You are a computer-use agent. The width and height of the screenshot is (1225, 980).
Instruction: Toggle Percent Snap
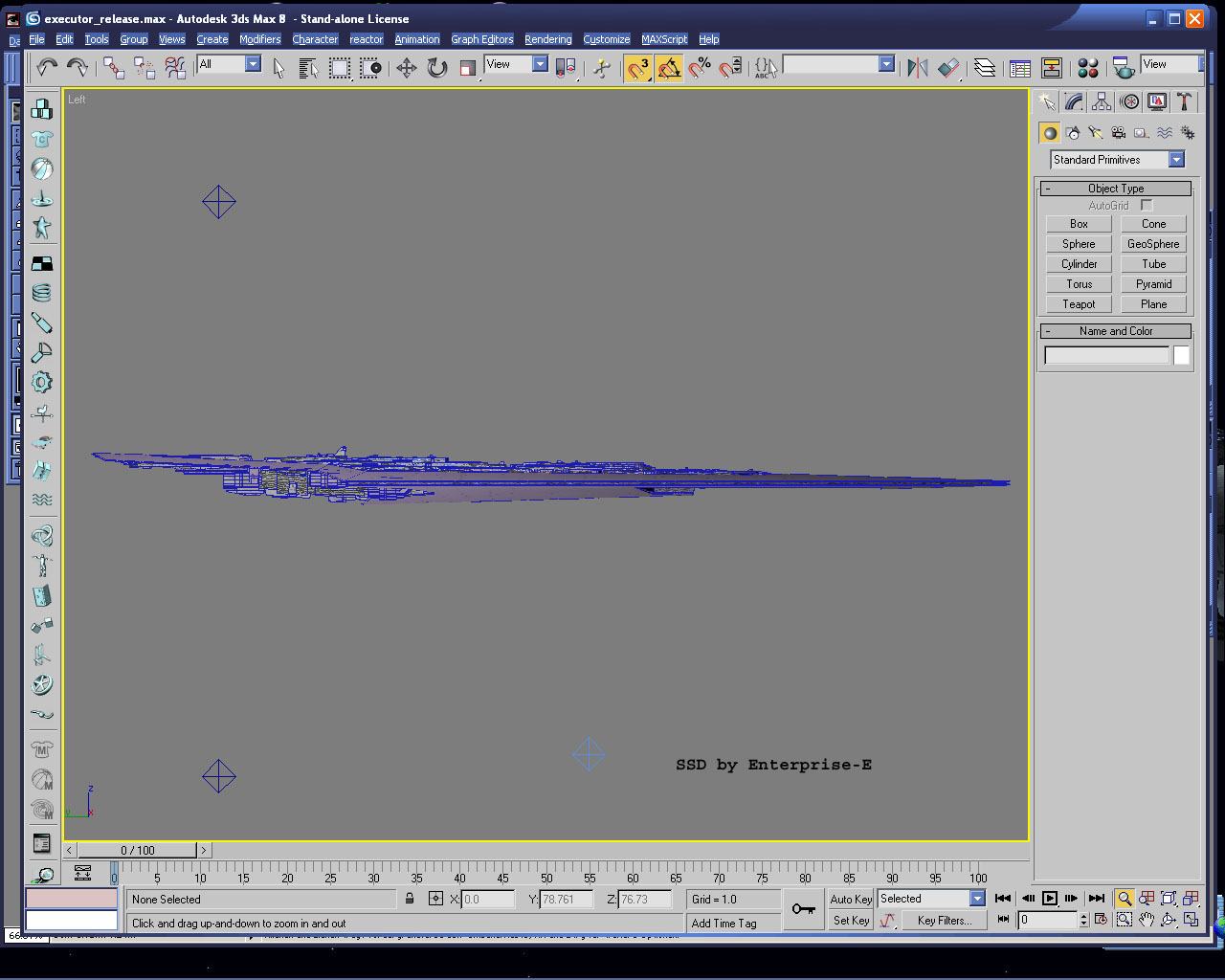tap(700, 67)
